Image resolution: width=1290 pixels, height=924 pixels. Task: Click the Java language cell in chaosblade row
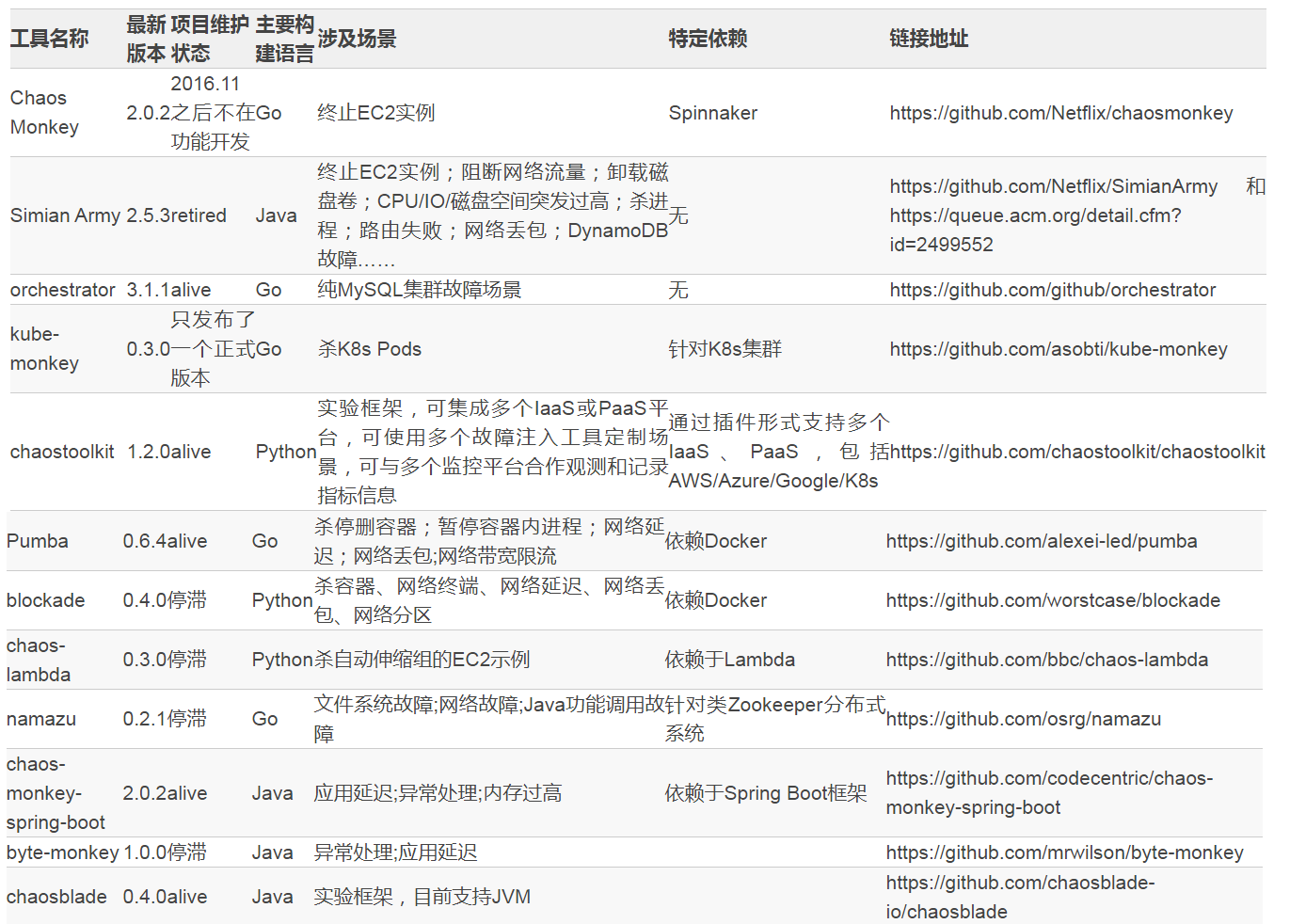[273, 897]
